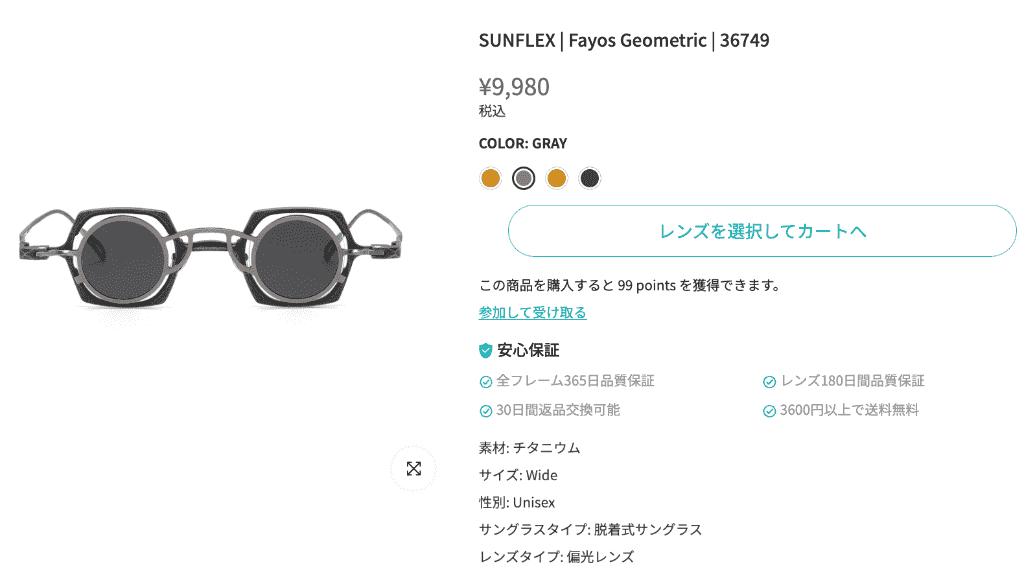Click checkmark icon next to レンズ180日間品質保証

(x=770, y=381)
